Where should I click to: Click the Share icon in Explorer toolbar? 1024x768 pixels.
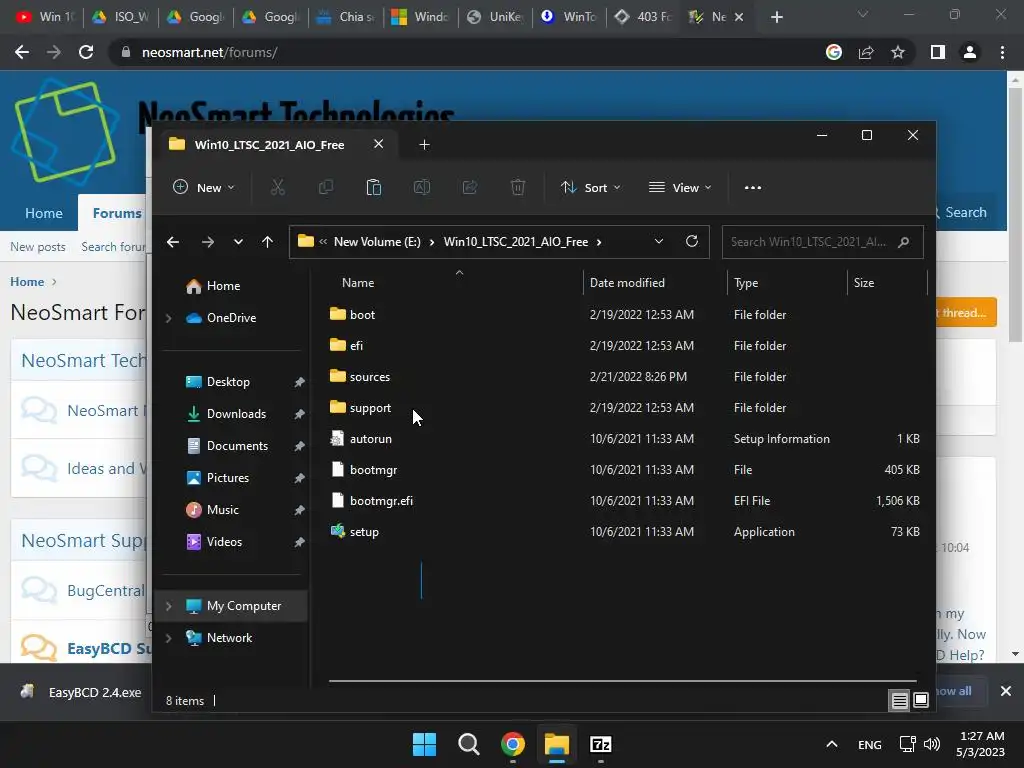470,187
